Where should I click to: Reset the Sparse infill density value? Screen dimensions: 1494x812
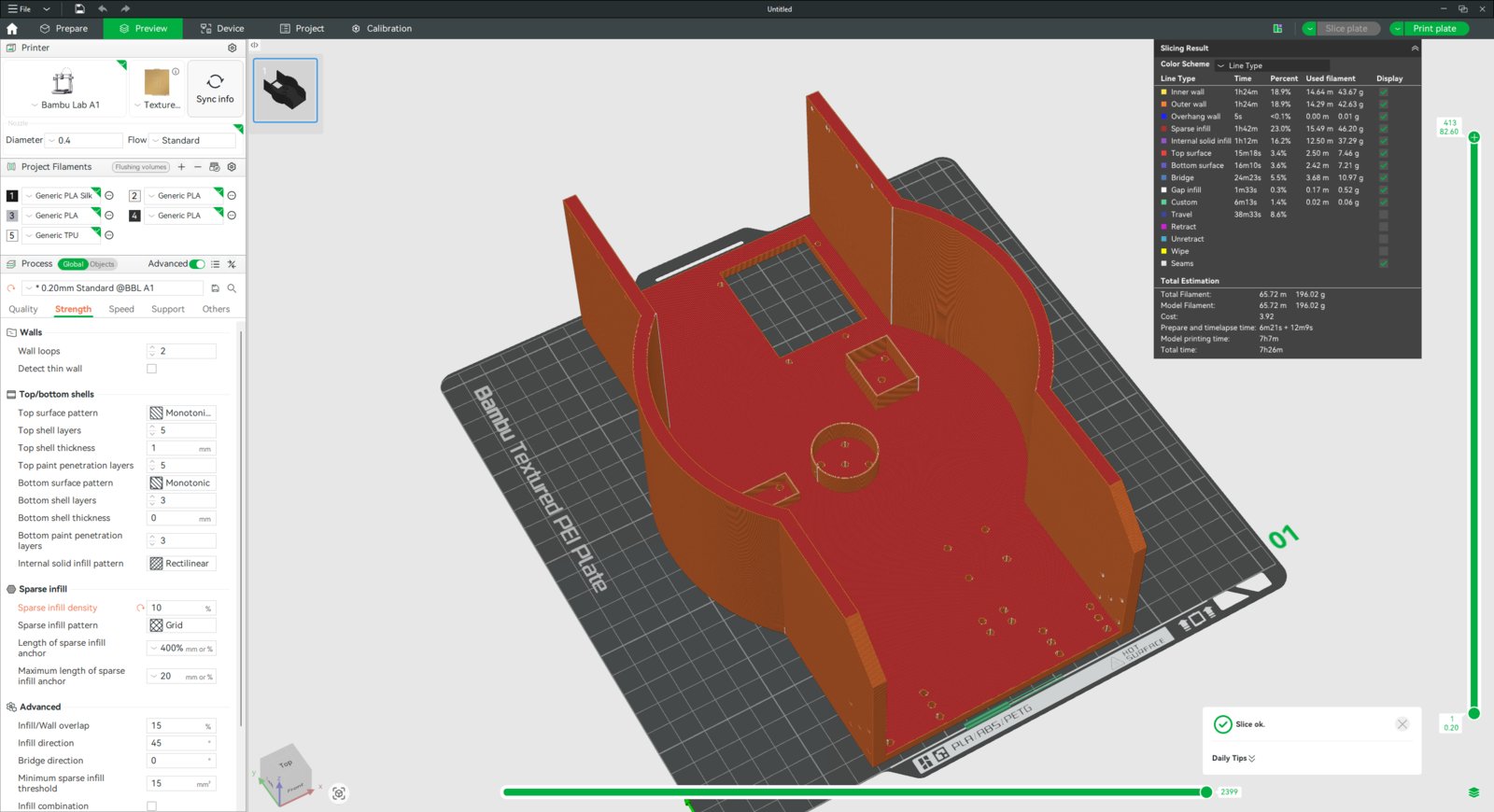point(140,608)
